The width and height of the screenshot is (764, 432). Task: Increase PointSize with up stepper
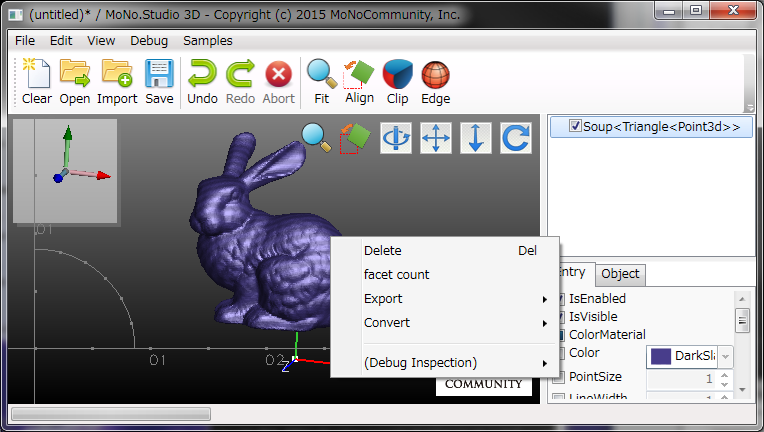(725, 375)
